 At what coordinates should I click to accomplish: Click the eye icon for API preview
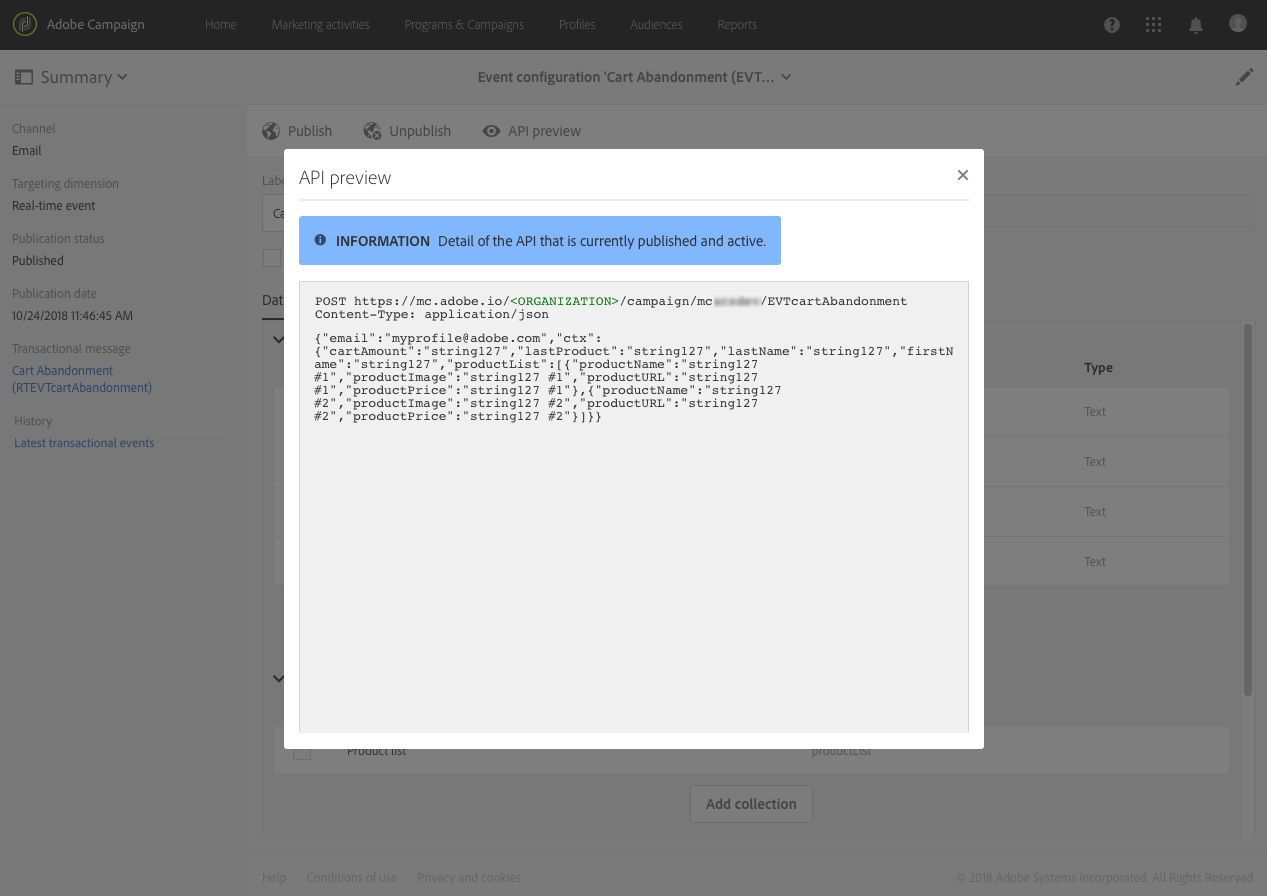click(x=491, y=131)
